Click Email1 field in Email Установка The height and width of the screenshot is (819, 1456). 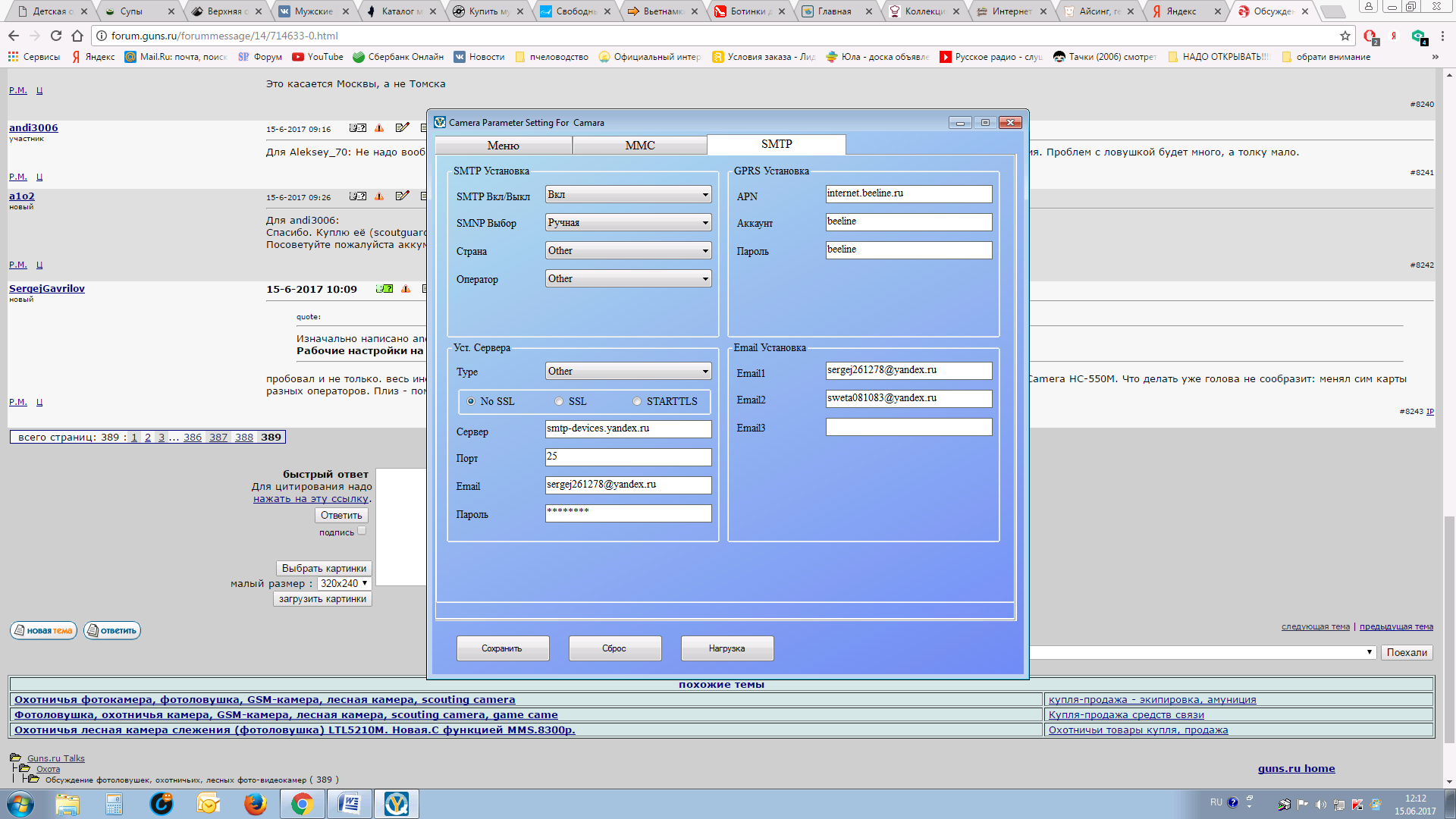(907, 370)
